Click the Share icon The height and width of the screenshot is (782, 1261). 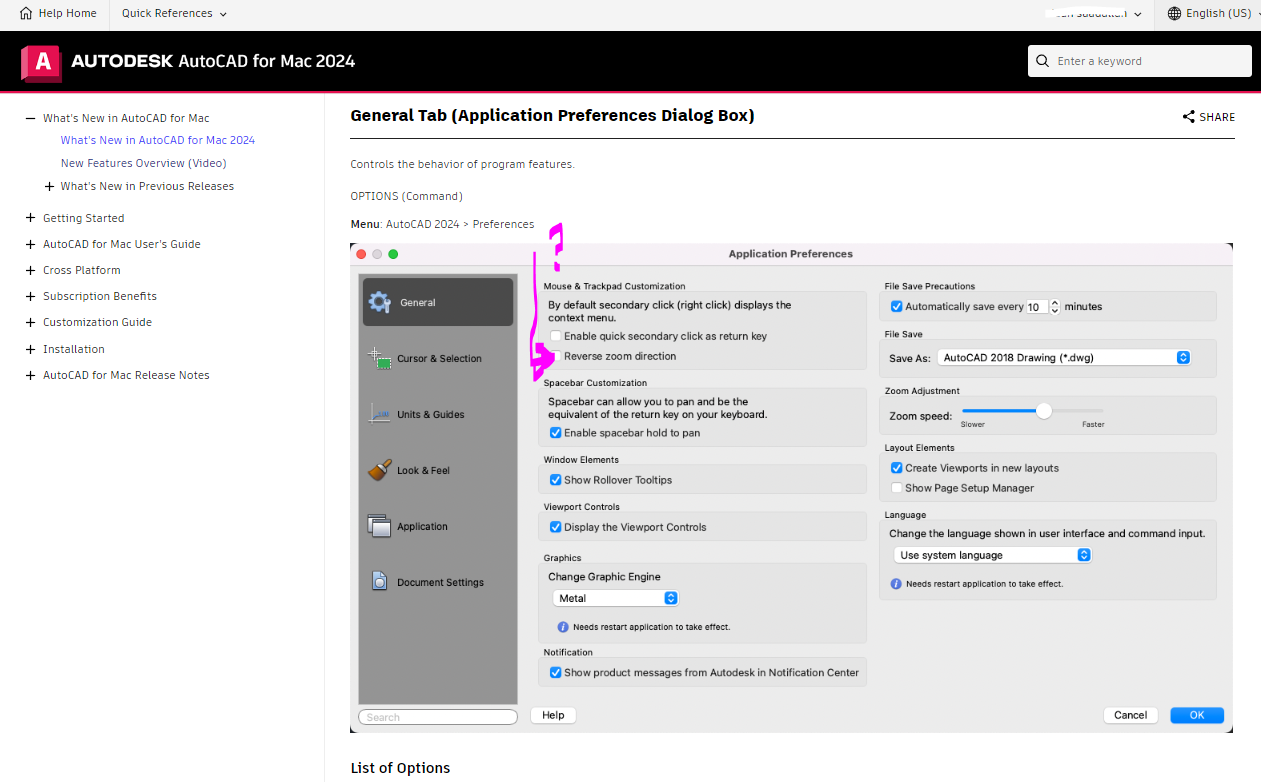[x=1188, y=117]
